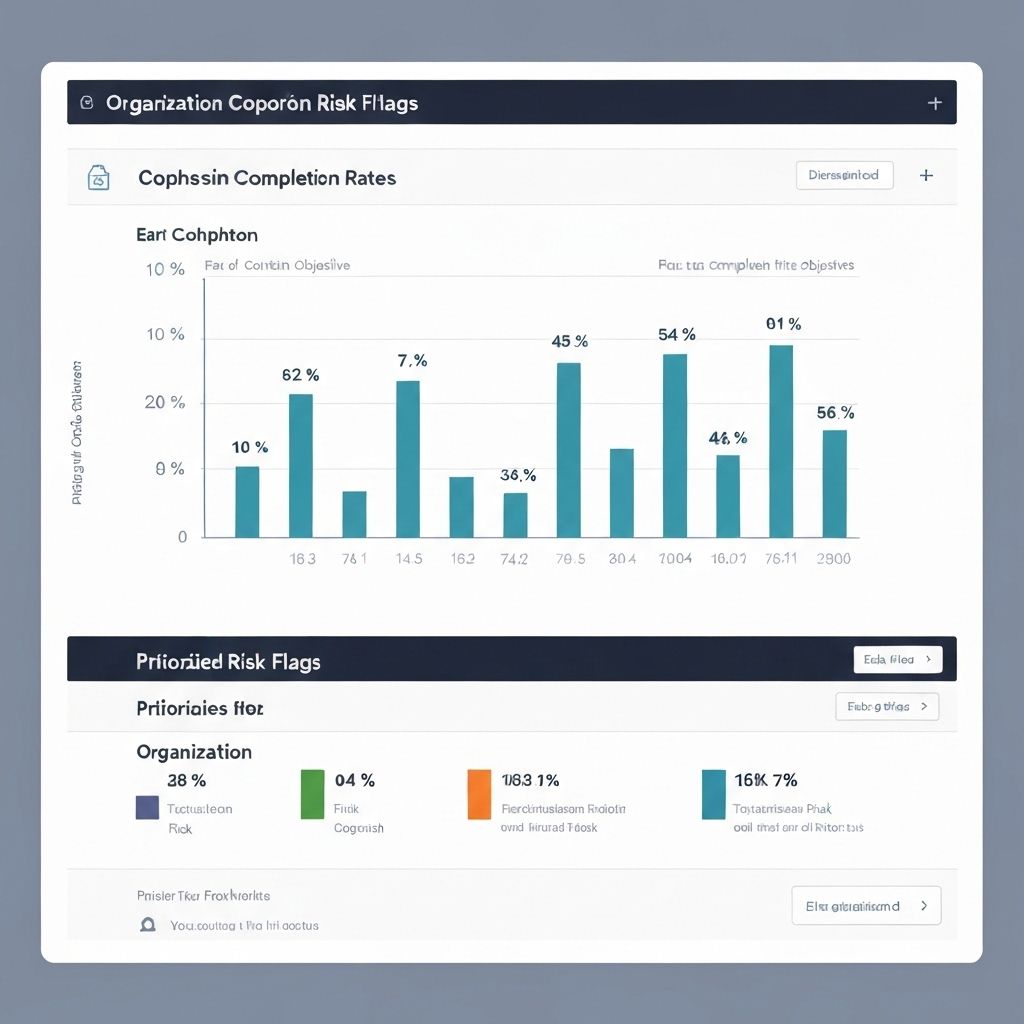The height and width of the screenshot is (1024, 1024).
Task: Open the button at the bottom right corner
Action: point(866,905)
